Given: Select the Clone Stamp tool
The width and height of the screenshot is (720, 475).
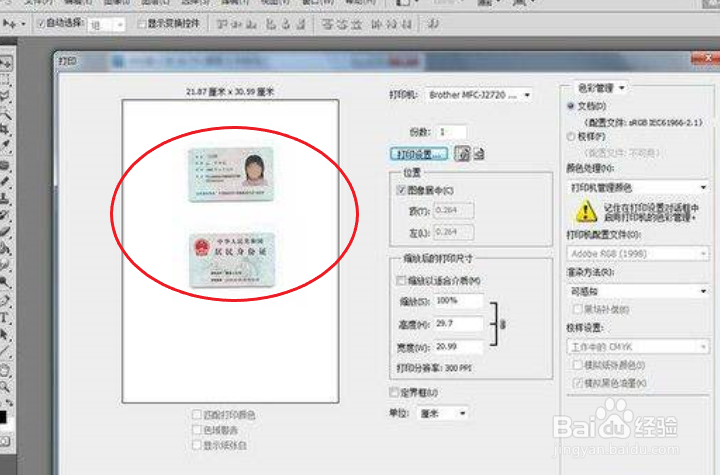Looking at the screenshot, I should point(6,198).
